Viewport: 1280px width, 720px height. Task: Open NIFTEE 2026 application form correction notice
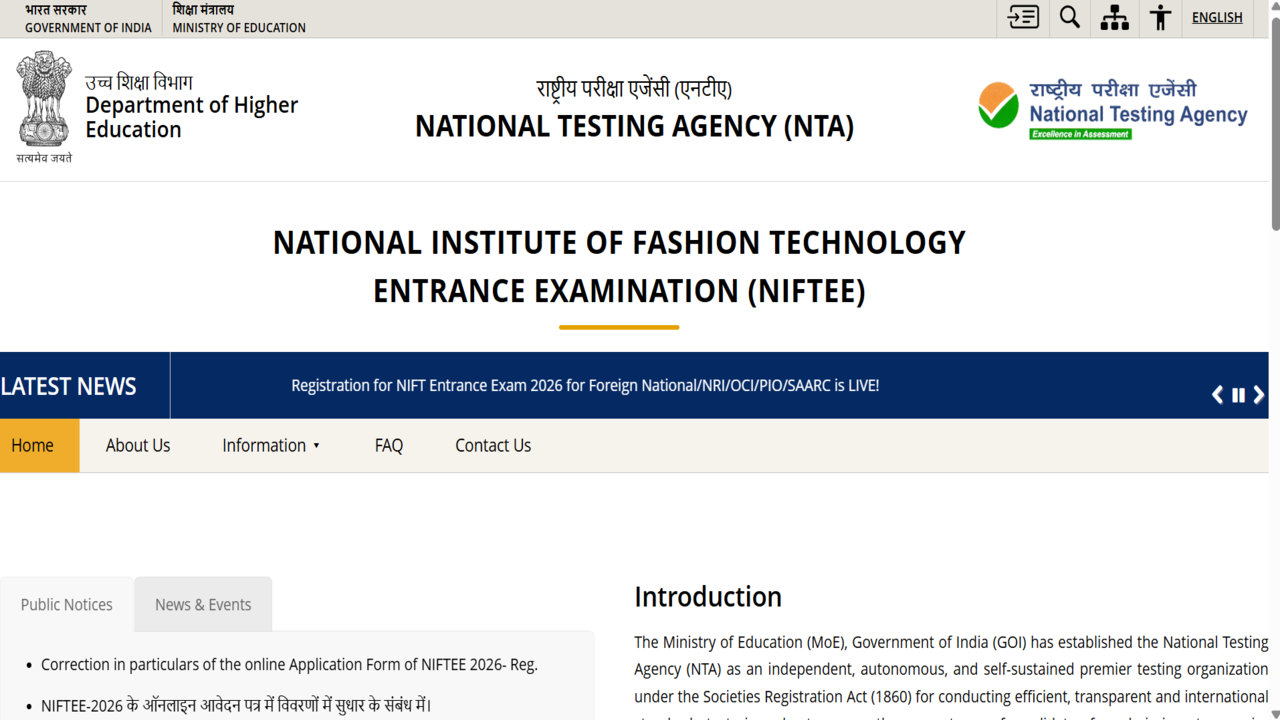tap(289, 665)
